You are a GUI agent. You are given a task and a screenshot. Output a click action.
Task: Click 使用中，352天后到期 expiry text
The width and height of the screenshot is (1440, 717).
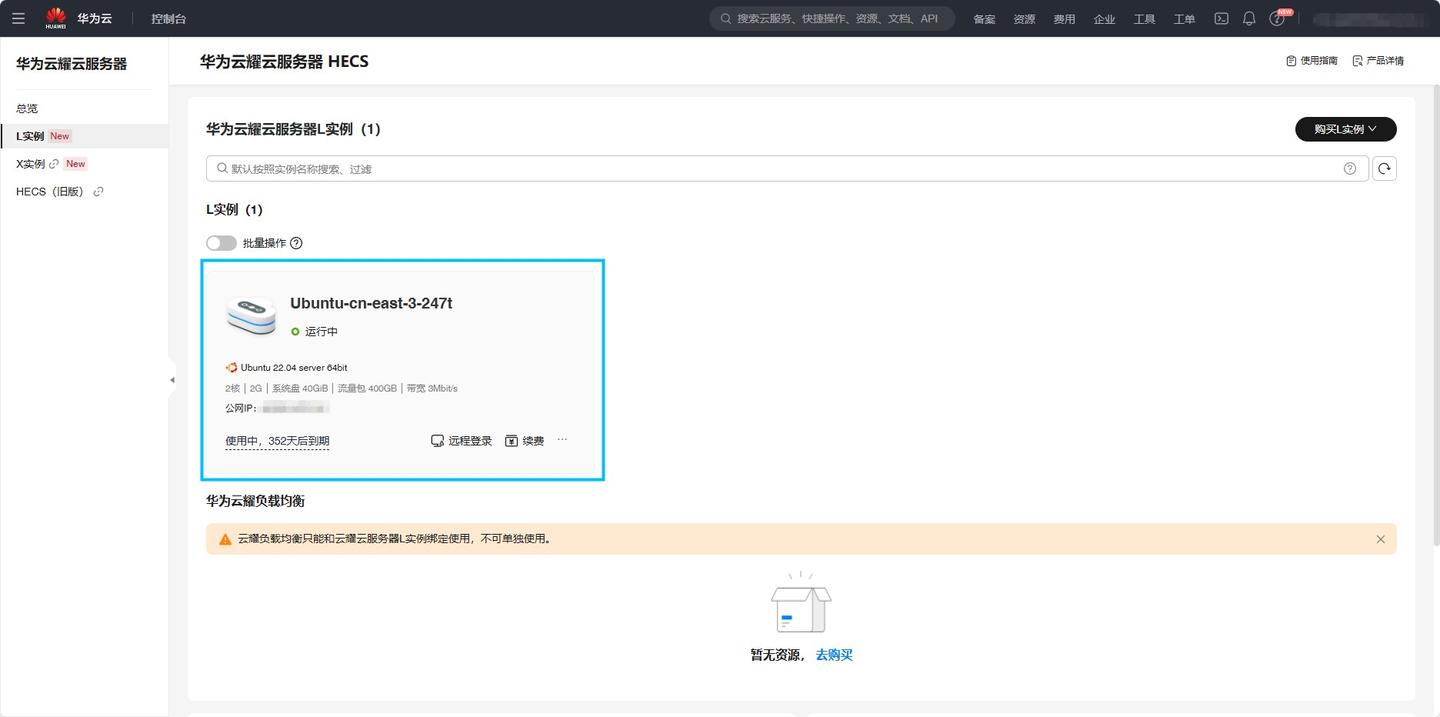277,441
